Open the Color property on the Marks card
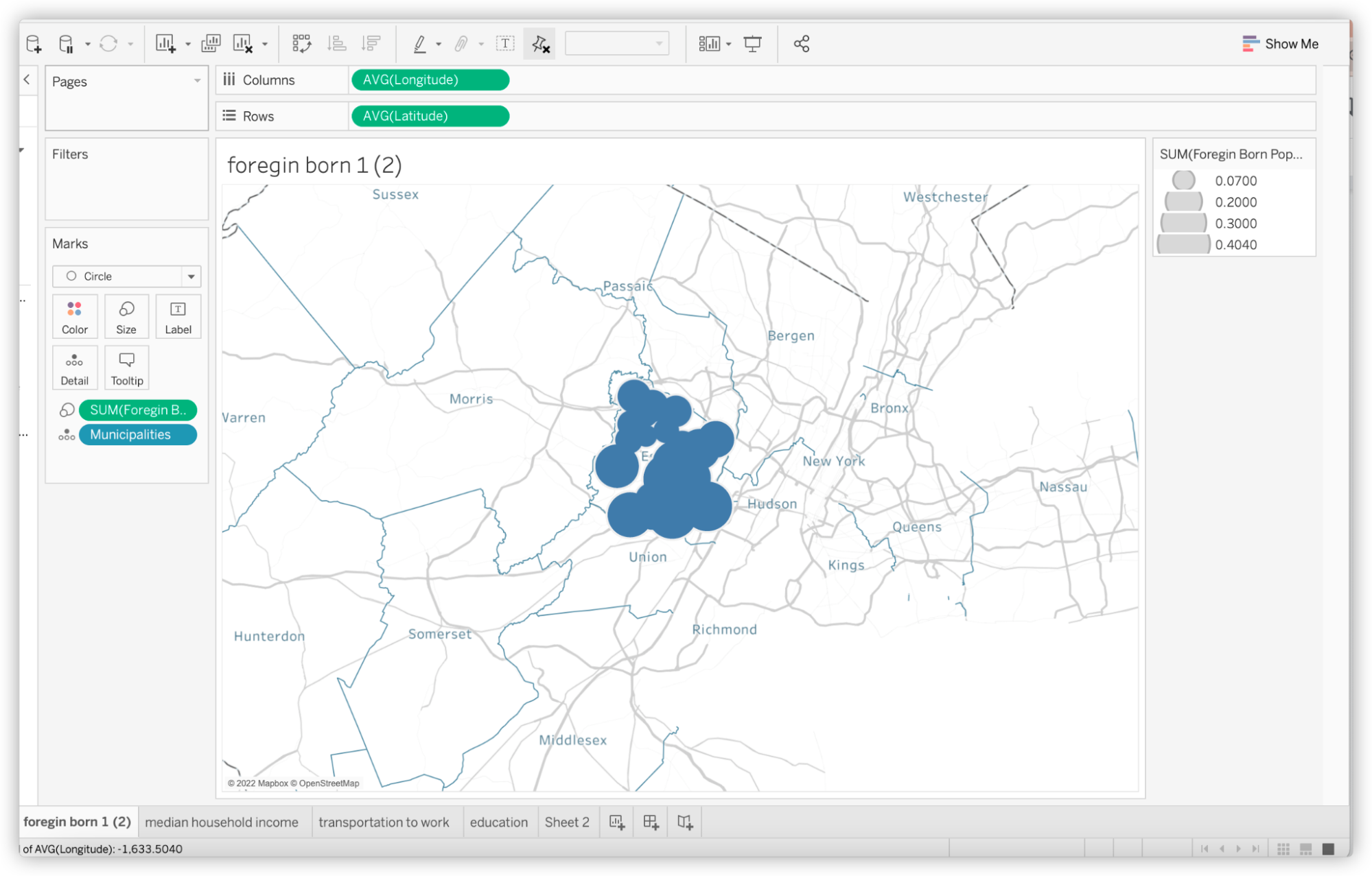This screenshot has height=876, width=1372. click(x=74, y=316)
